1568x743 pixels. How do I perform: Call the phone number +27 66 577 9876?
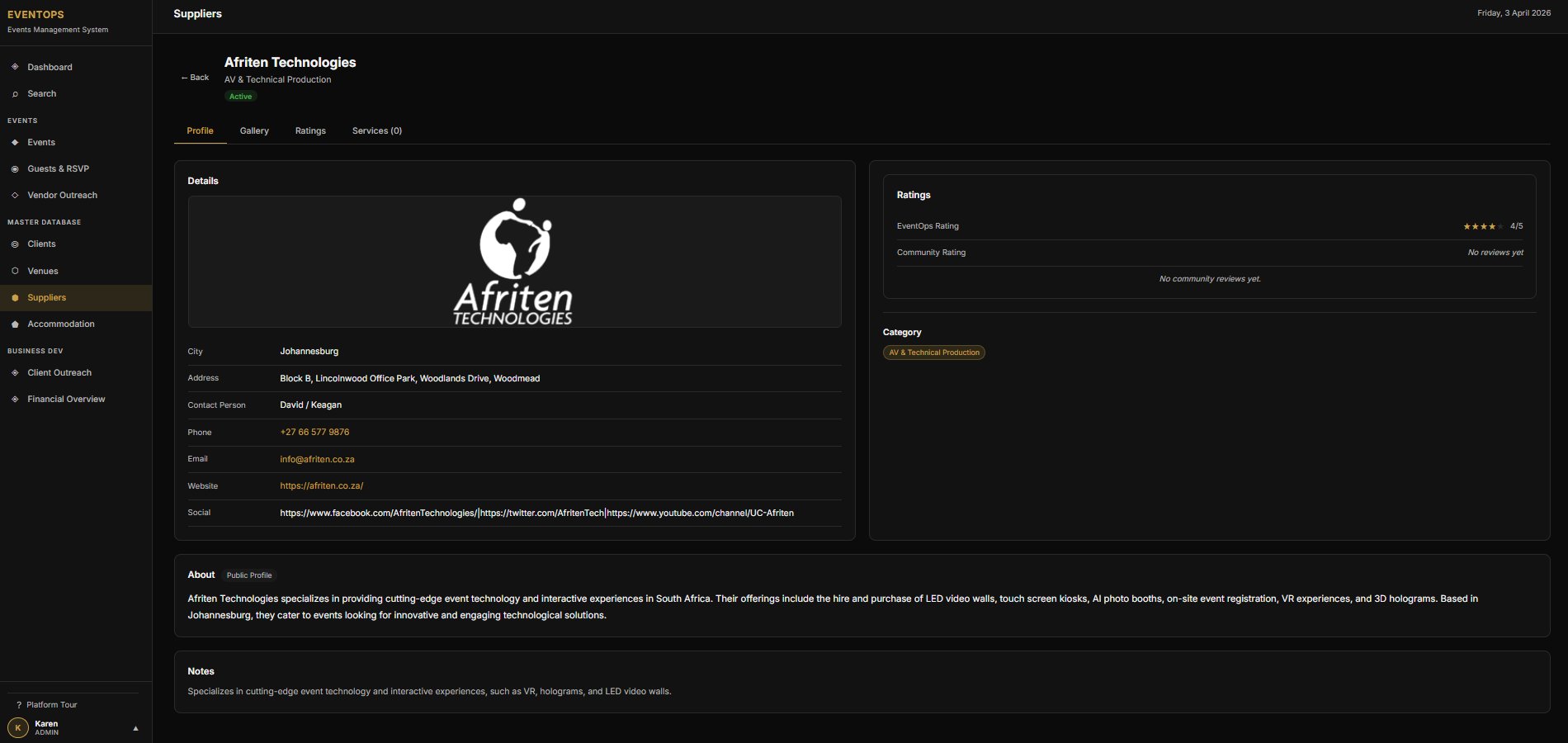tap(314, 433)
